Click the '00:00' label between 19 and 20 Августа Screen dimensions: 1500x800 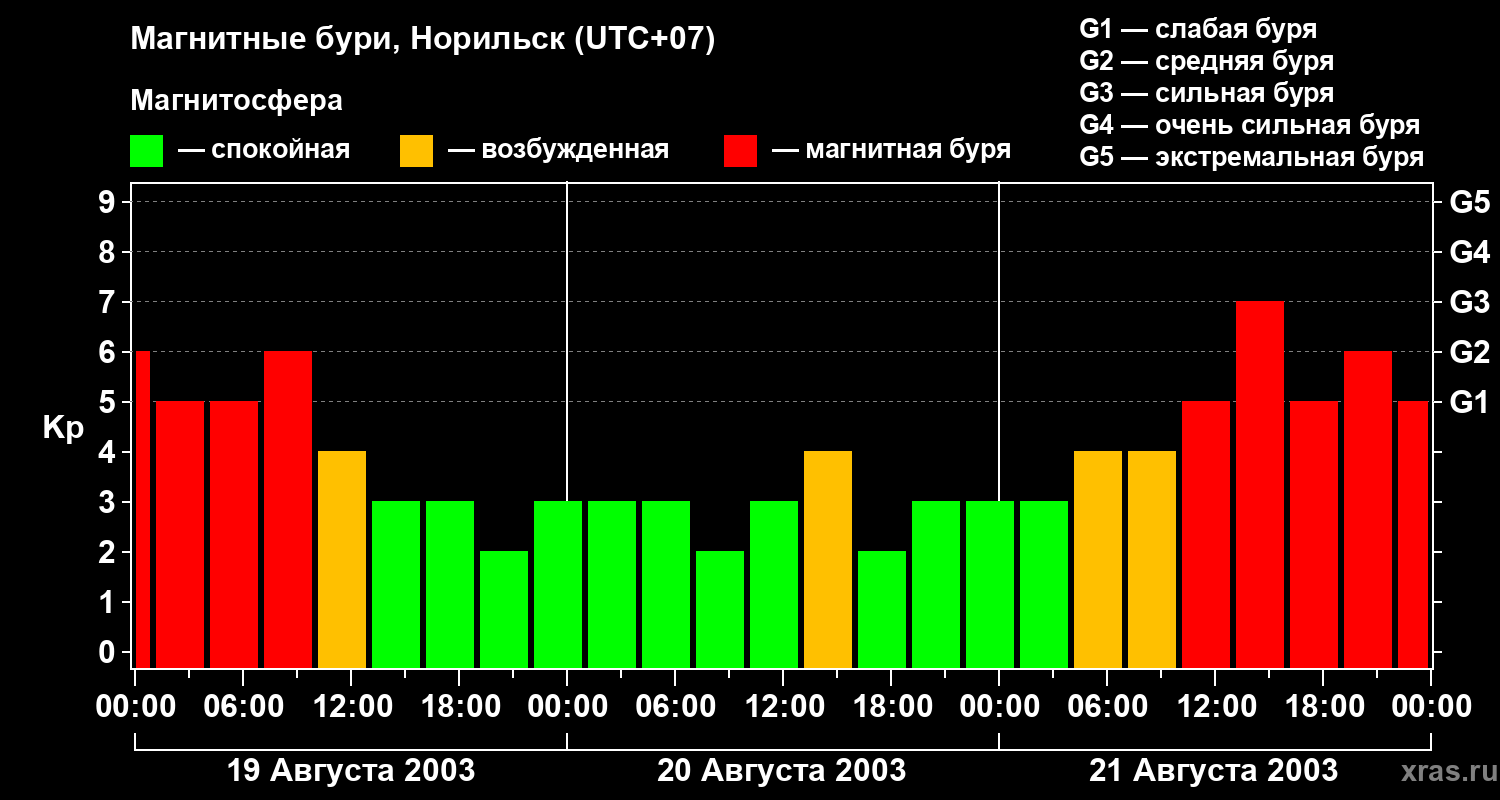[x=567, y=706]
